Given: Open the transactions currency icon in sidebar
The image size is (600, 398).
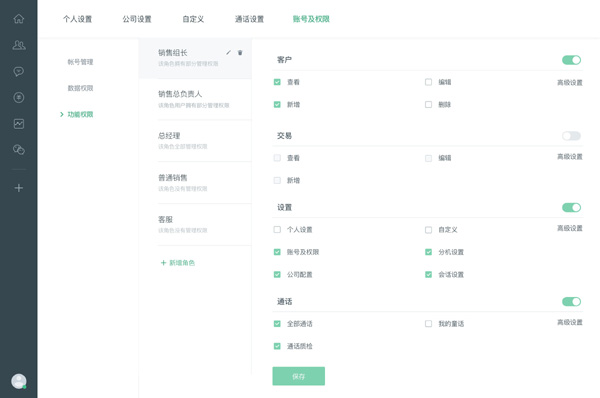Looking at the screenshot, I should coord(19,98).
